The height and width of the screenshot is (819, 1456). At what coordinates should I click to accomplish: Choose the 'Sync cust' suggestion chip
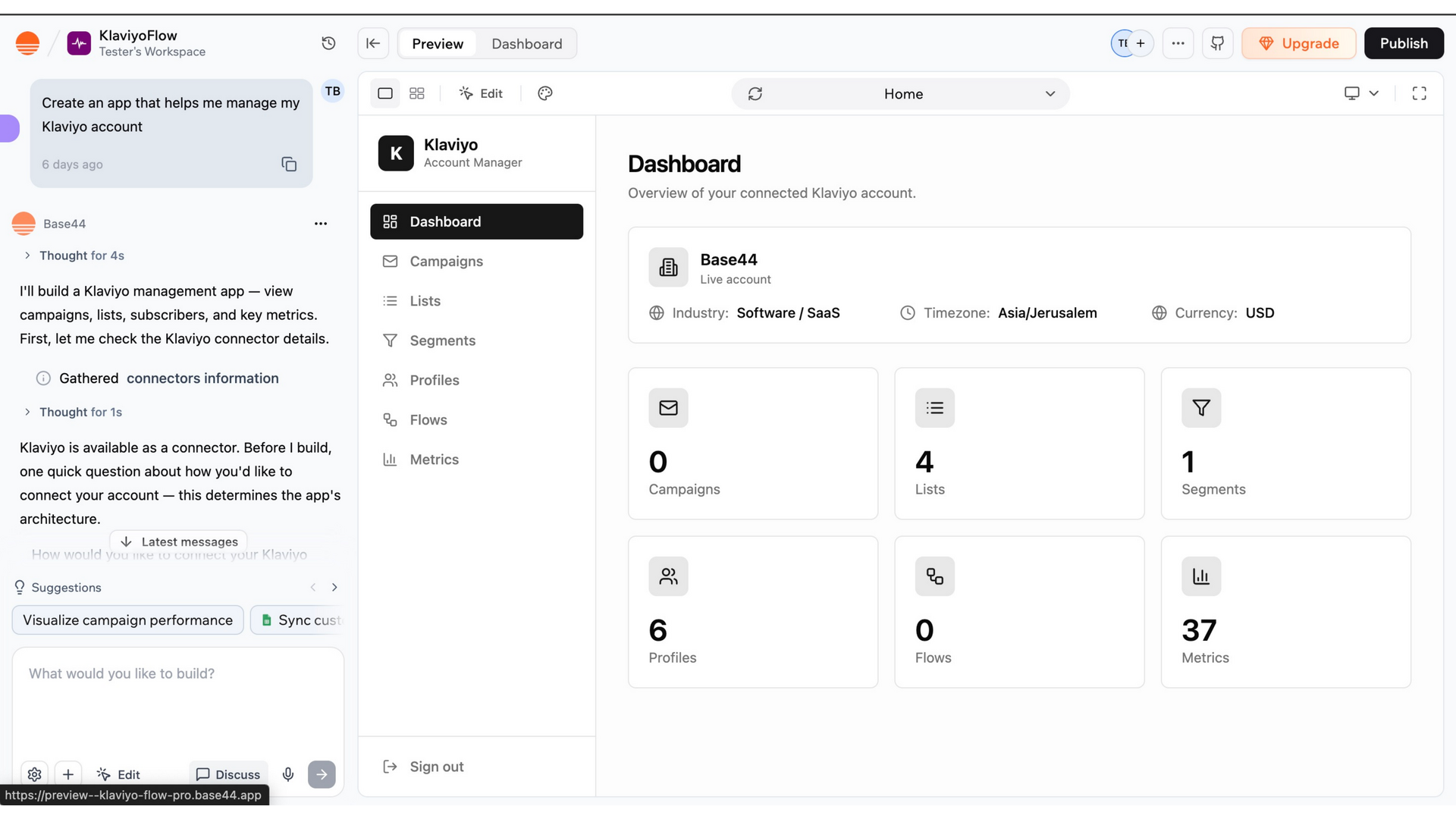tap(297, 620)
